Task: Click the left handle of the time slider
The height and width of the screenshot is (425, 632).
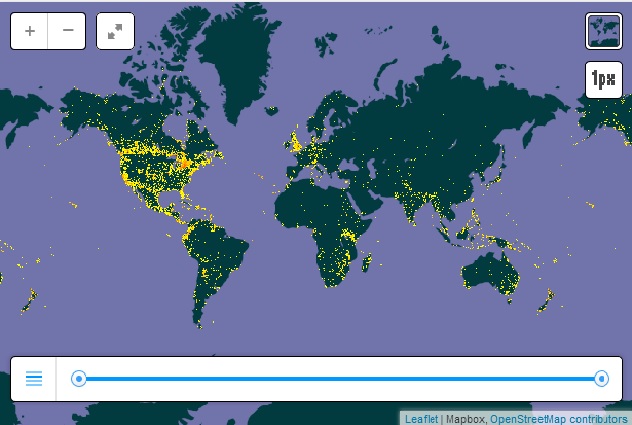Action: click(x=79, y=379)
